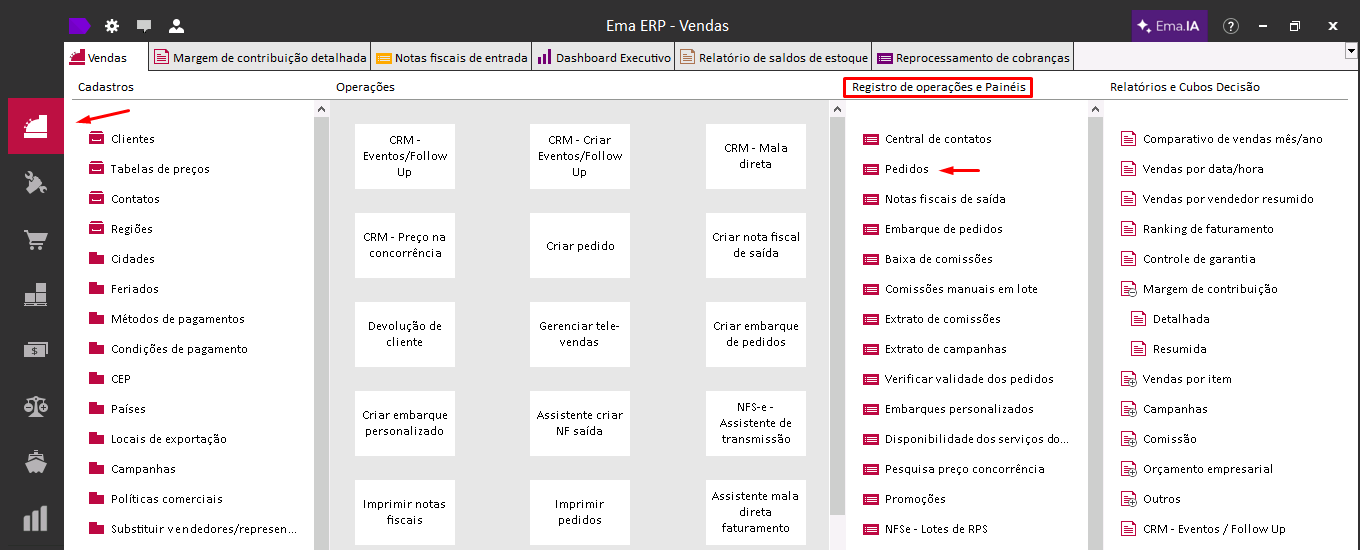Open the settings gear in title bar
This screenshot has width=1360, height=550.
click(x=112, y=26)
